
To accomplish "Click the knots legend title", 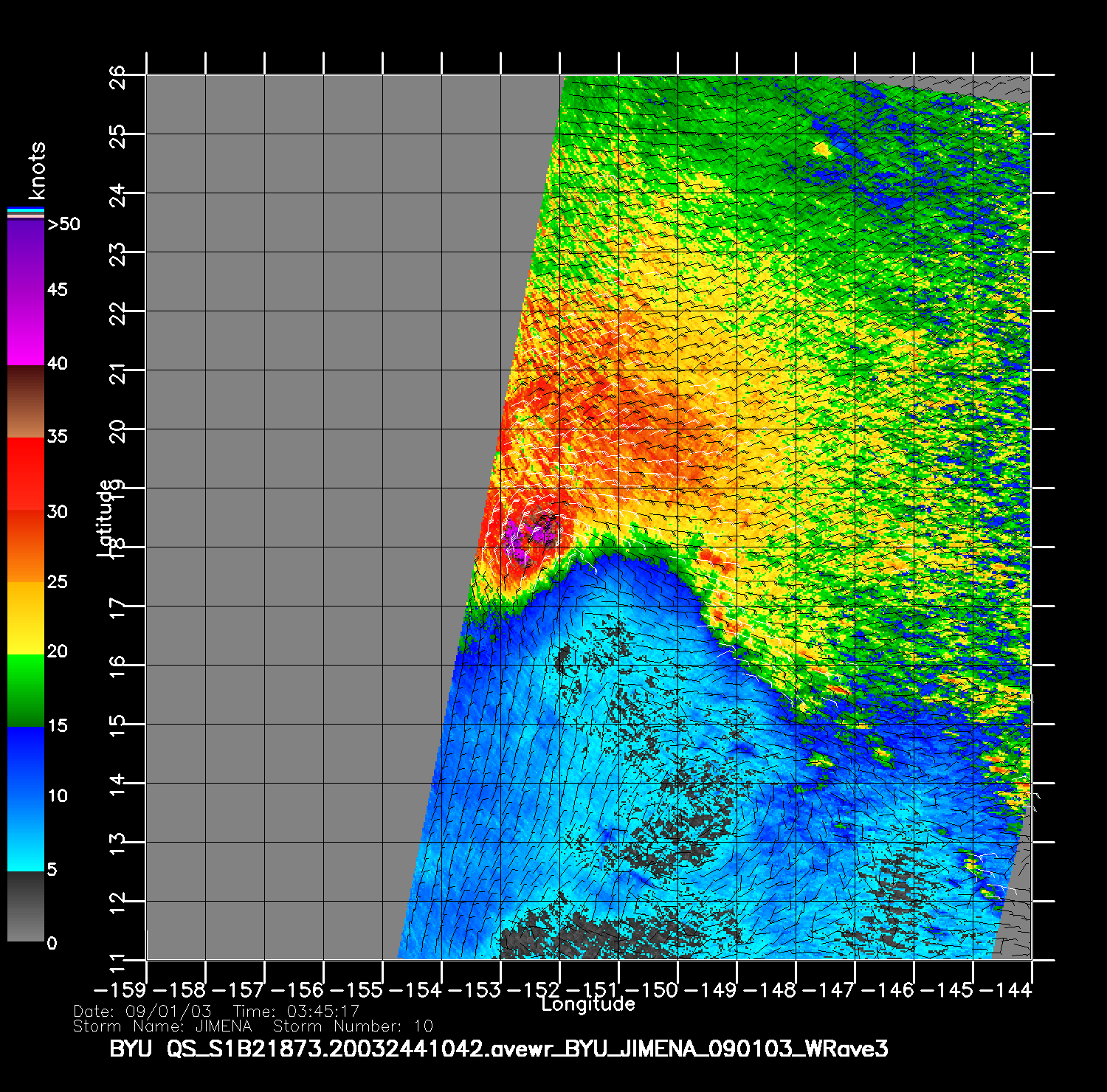I will coord(37,170).
